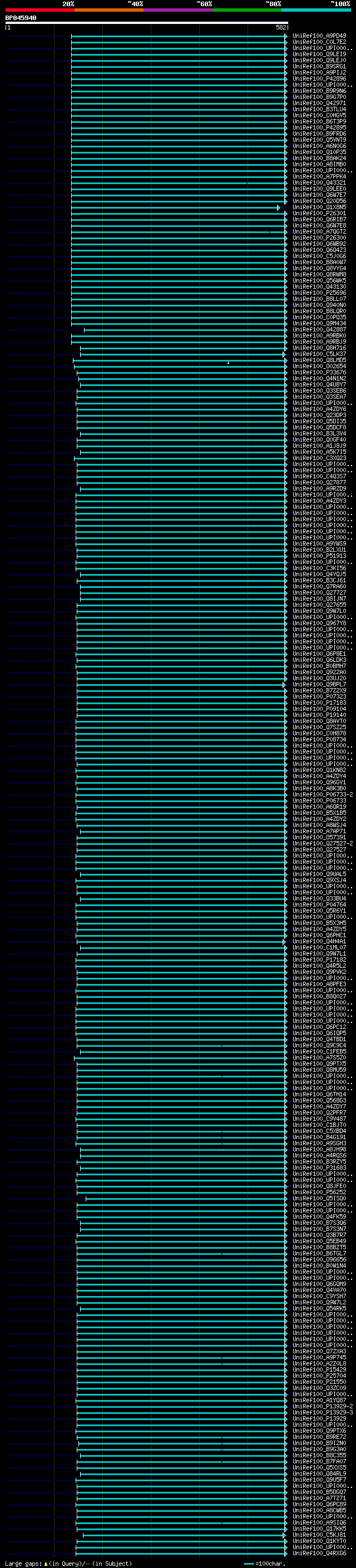The width and height of the screenshot is (356, 1568).
Task: Click the UniRef100_Q10P35 label
Action: (319, 152)
